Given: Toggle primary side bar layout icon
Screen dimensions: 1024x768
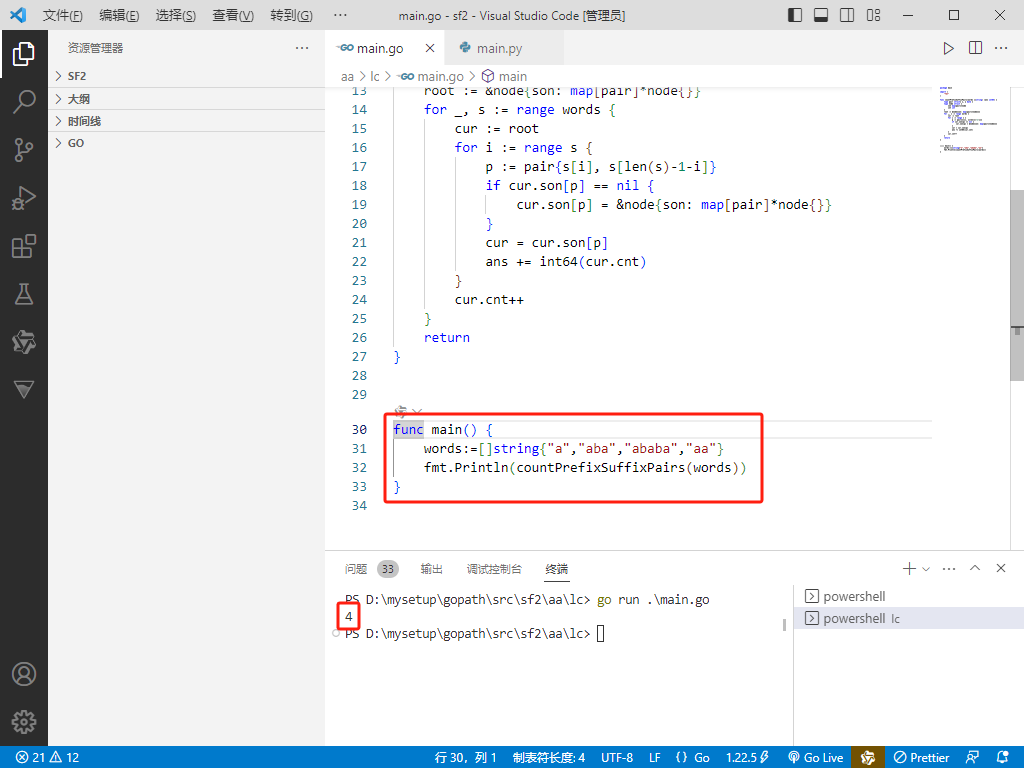Looking at the screenshot, I should (795, 15).
